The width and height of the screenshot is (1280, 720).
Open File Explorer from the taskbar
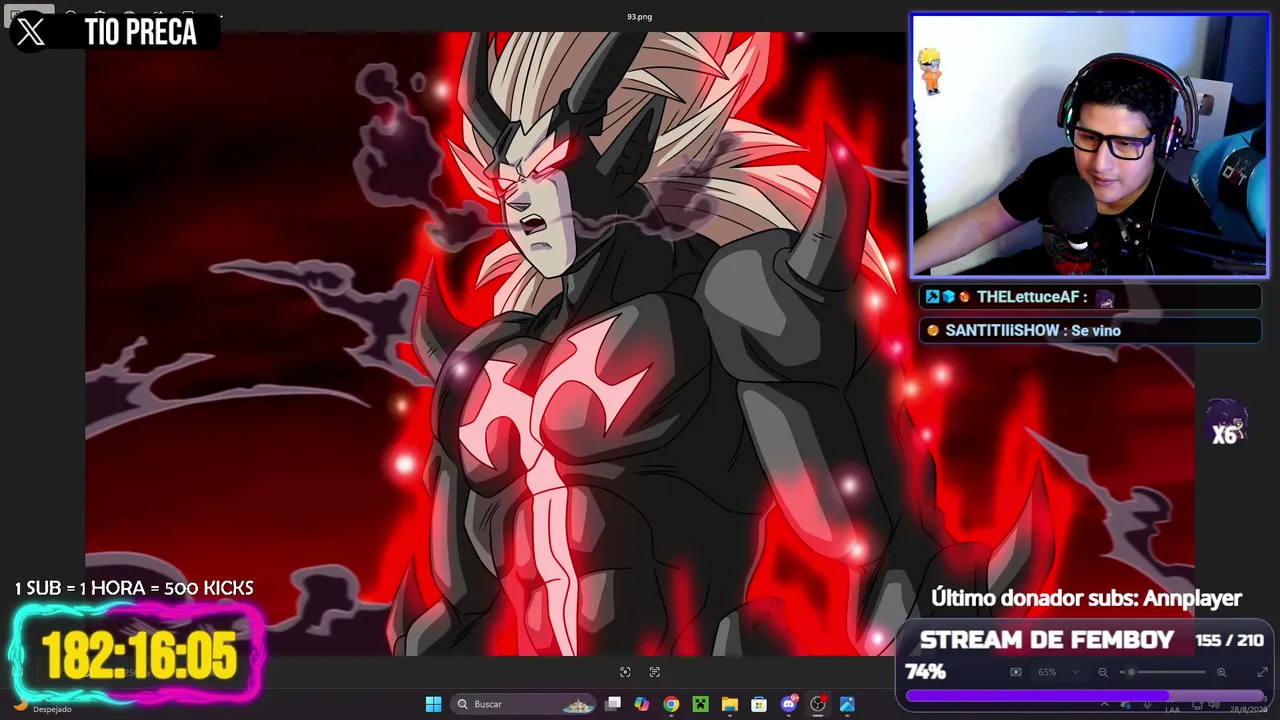pos(730,704)
